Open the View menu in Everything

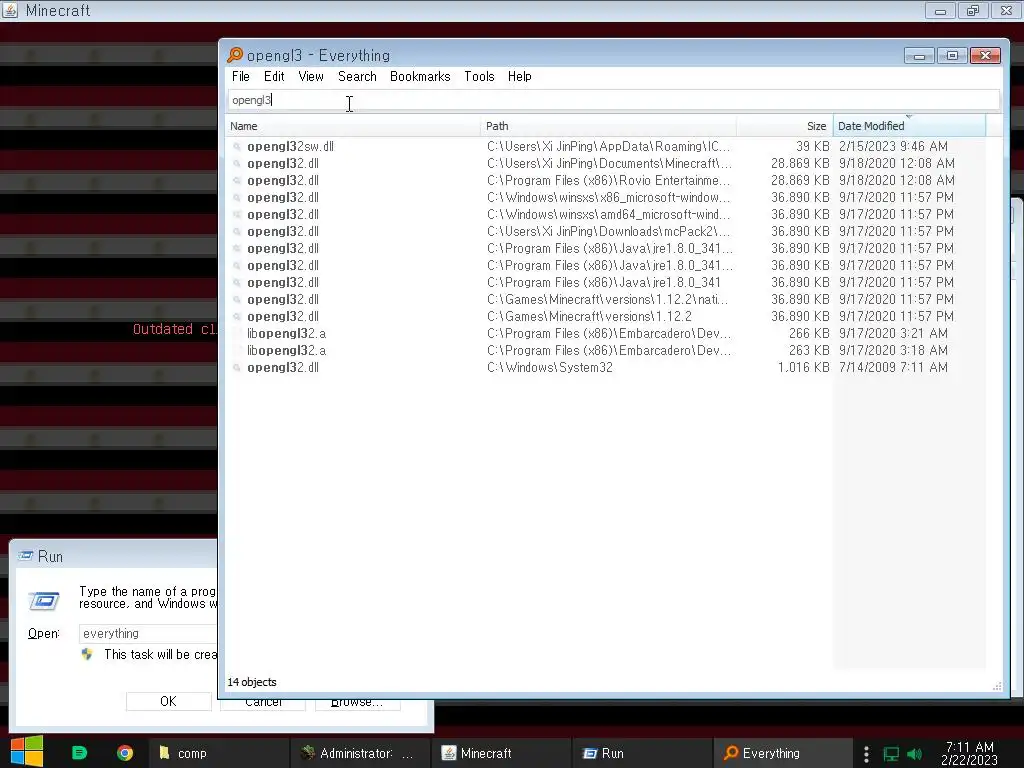(x=311, y=76)
